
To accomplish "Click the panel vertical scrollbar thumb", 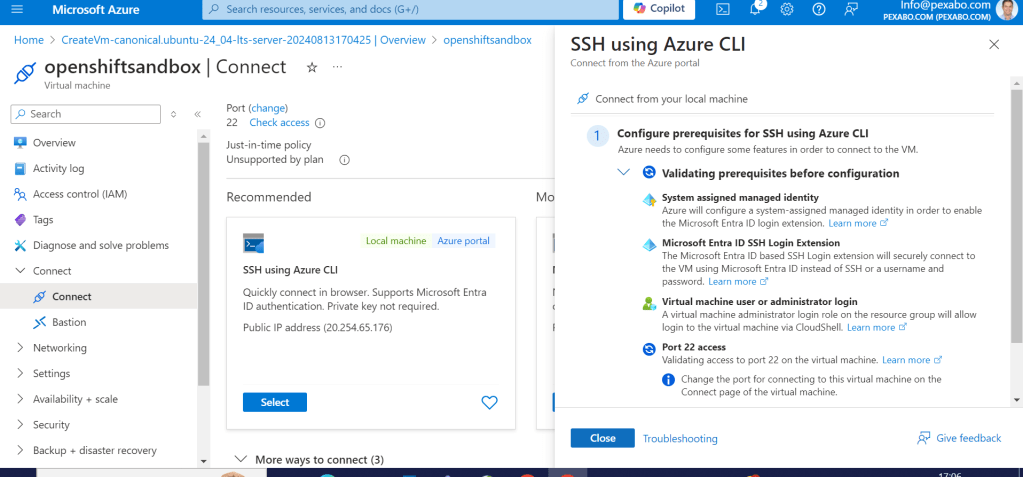I will [1016, 215].
